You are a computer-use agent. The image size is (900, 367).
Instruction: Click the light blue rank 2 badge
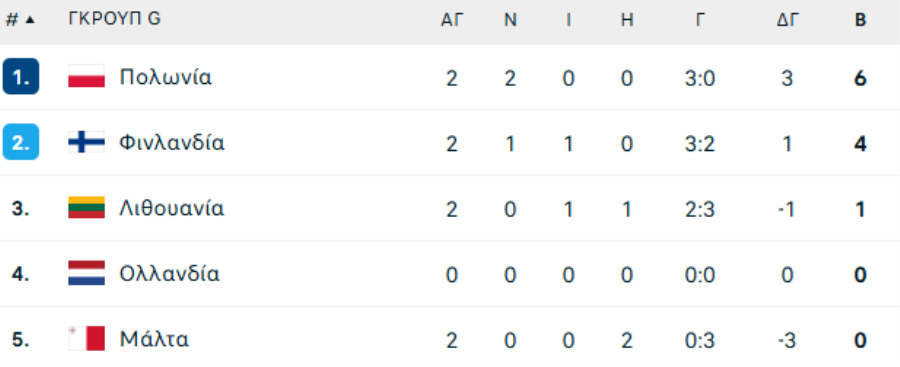click(x=21, y=142)
